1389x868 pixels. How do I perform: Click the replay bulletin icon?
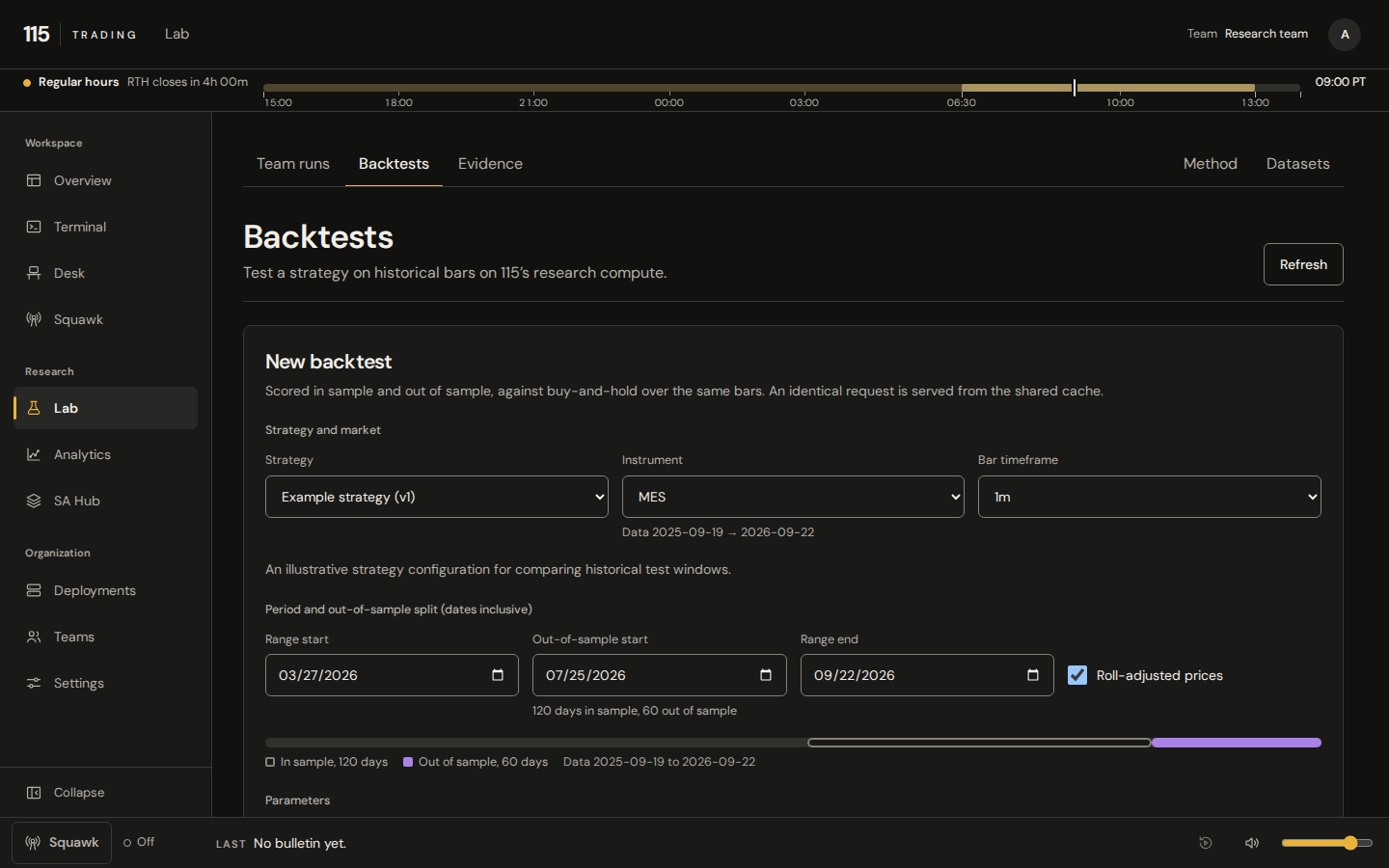point(1206,843)
